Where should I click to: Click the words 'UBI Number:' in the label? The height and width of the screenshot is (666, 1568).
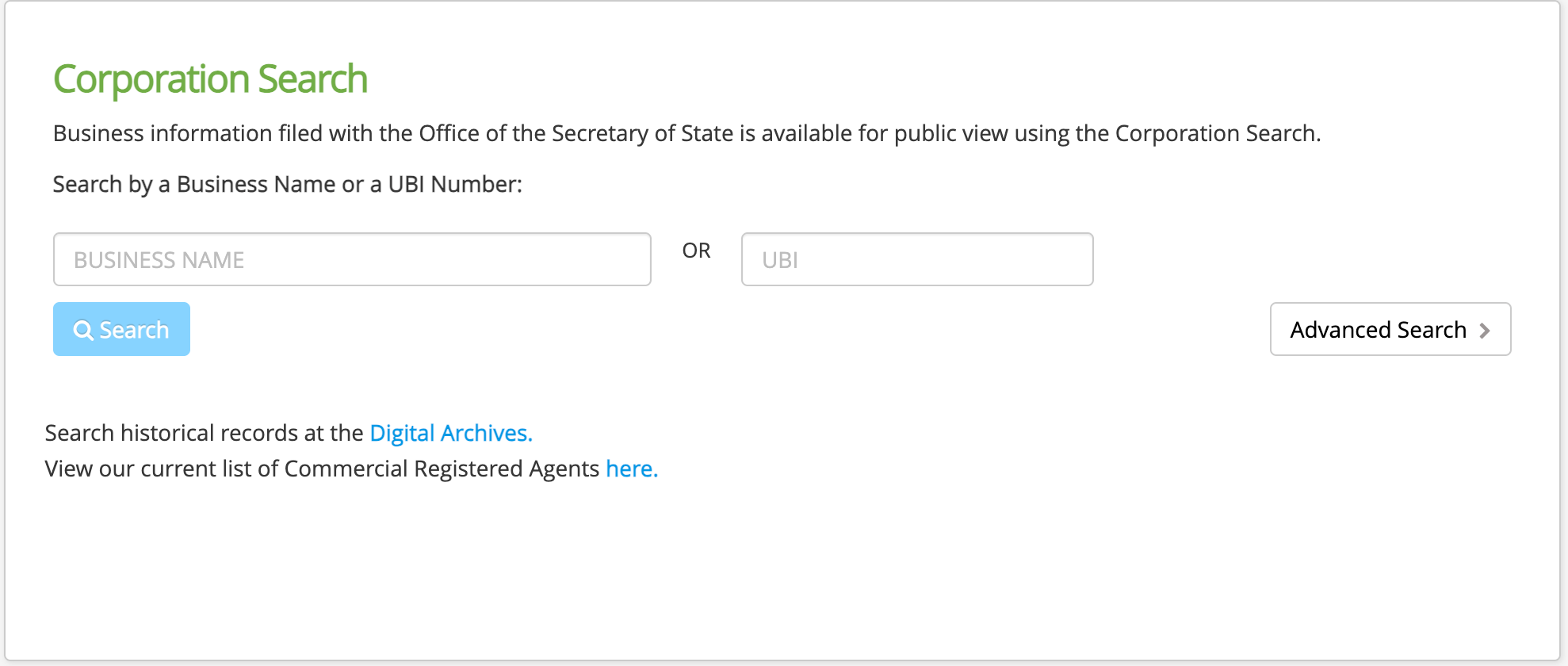tap(455, 184)
